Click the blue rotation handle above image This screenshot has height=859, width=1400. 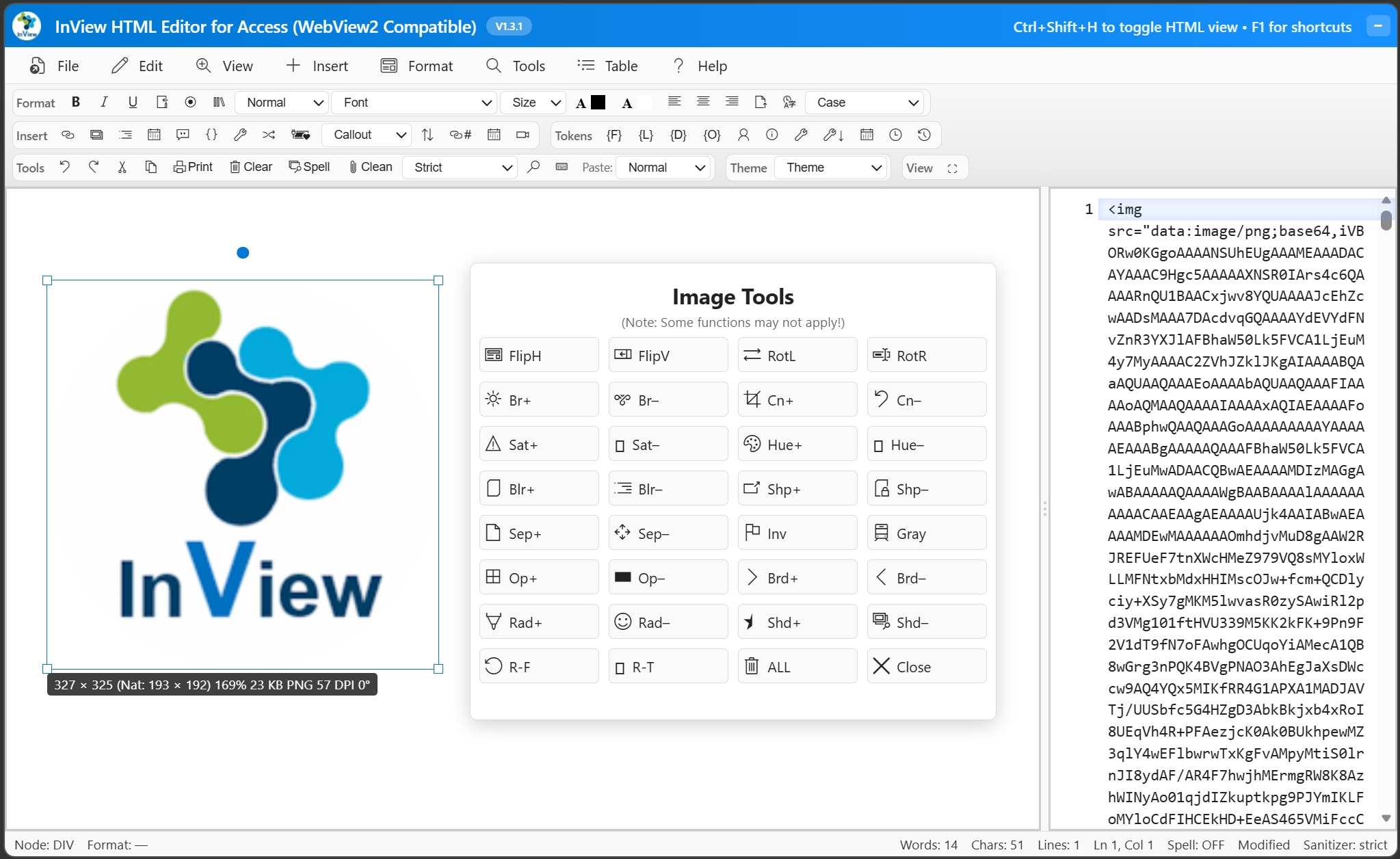click(x=243, y=253)
